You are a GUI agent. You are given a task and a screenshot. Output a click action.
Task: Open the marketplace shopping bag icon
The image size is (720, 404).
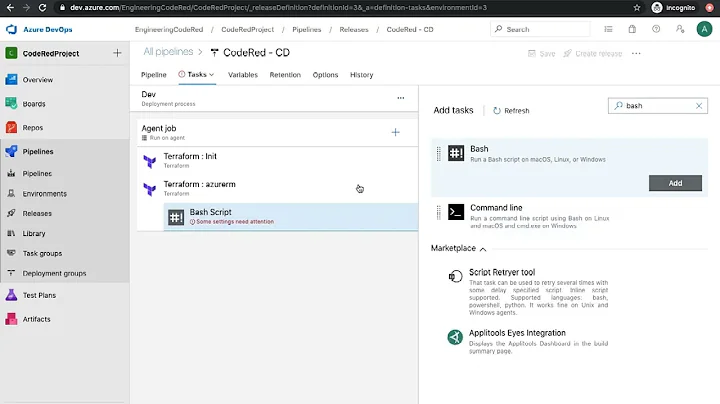(632, 29)
